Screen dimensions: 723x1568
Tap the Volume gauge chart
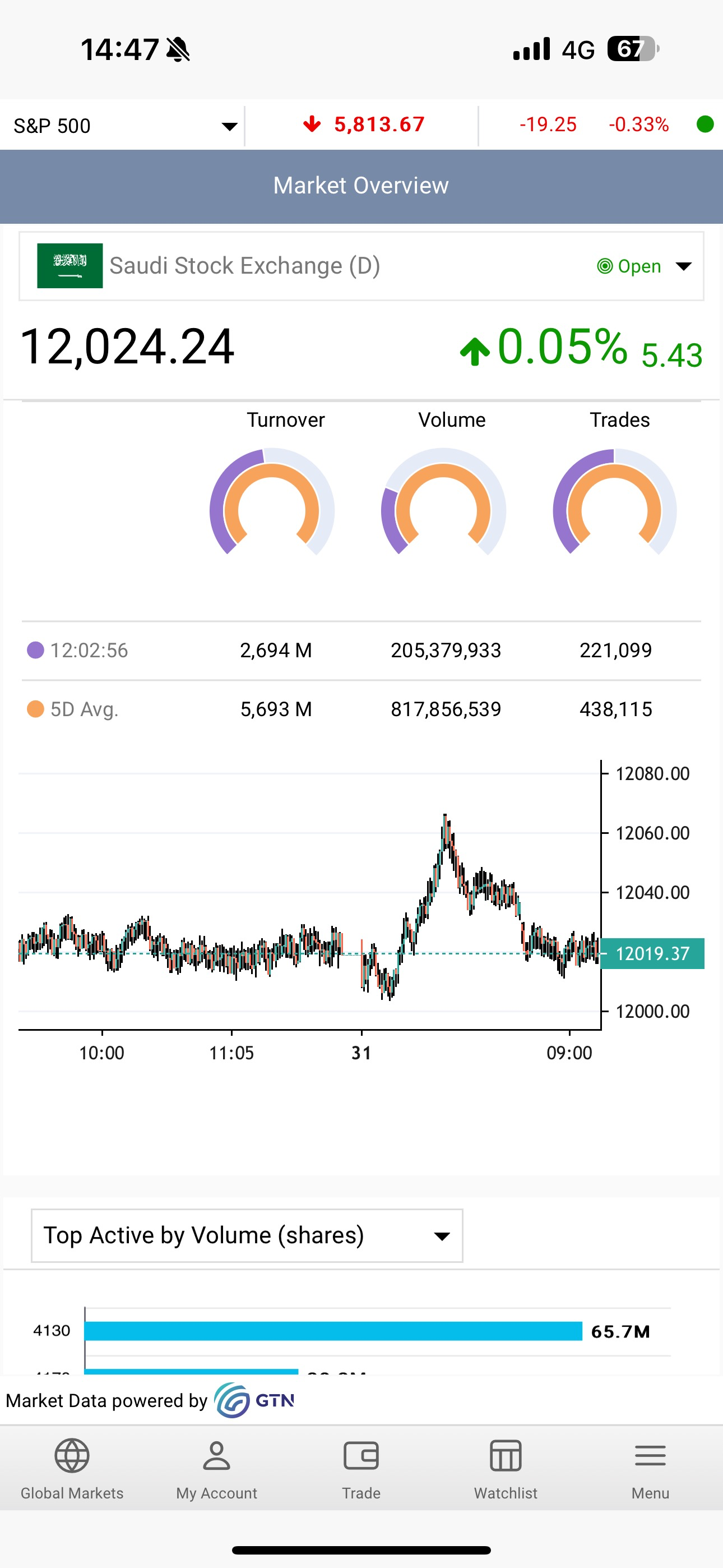(x=444, y=501)
